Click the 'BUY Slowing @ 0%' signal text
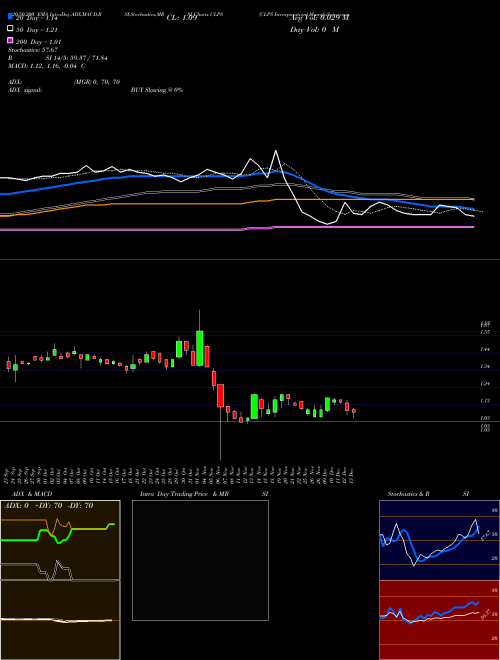Image resolution: width=500 pixels, height=660 pixels. point(157,90)
